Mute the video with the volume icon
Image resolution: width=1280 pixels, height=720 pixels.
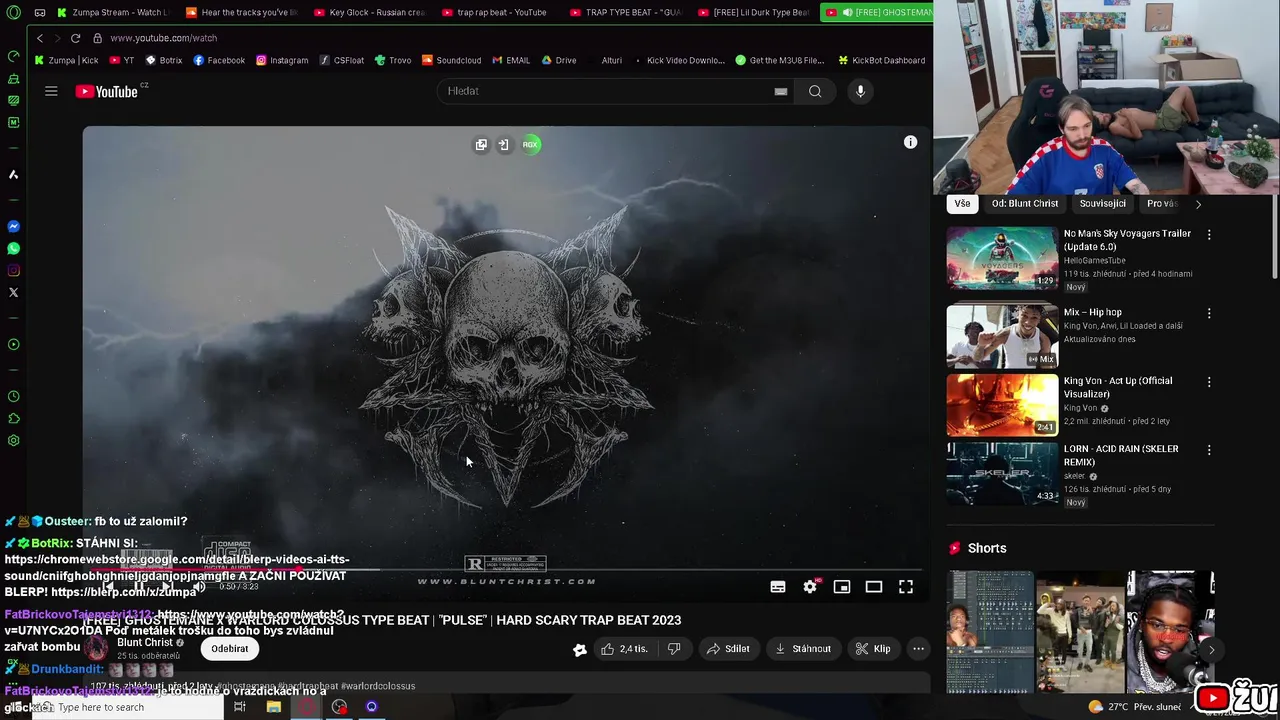199,587
